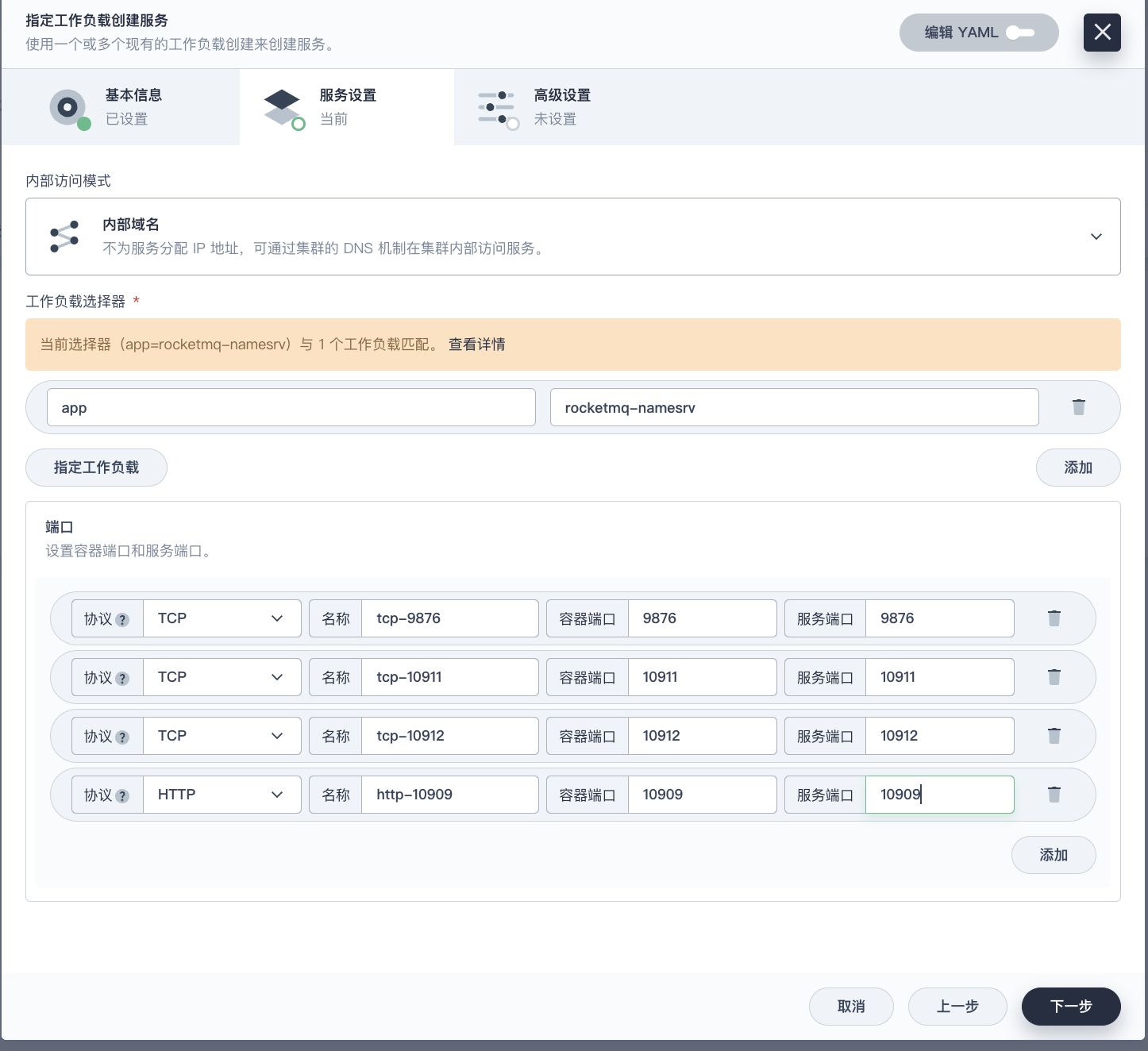The image size is (1148, 1051).
Task: Edit service port 10911 field
Action: coord(940,677)
